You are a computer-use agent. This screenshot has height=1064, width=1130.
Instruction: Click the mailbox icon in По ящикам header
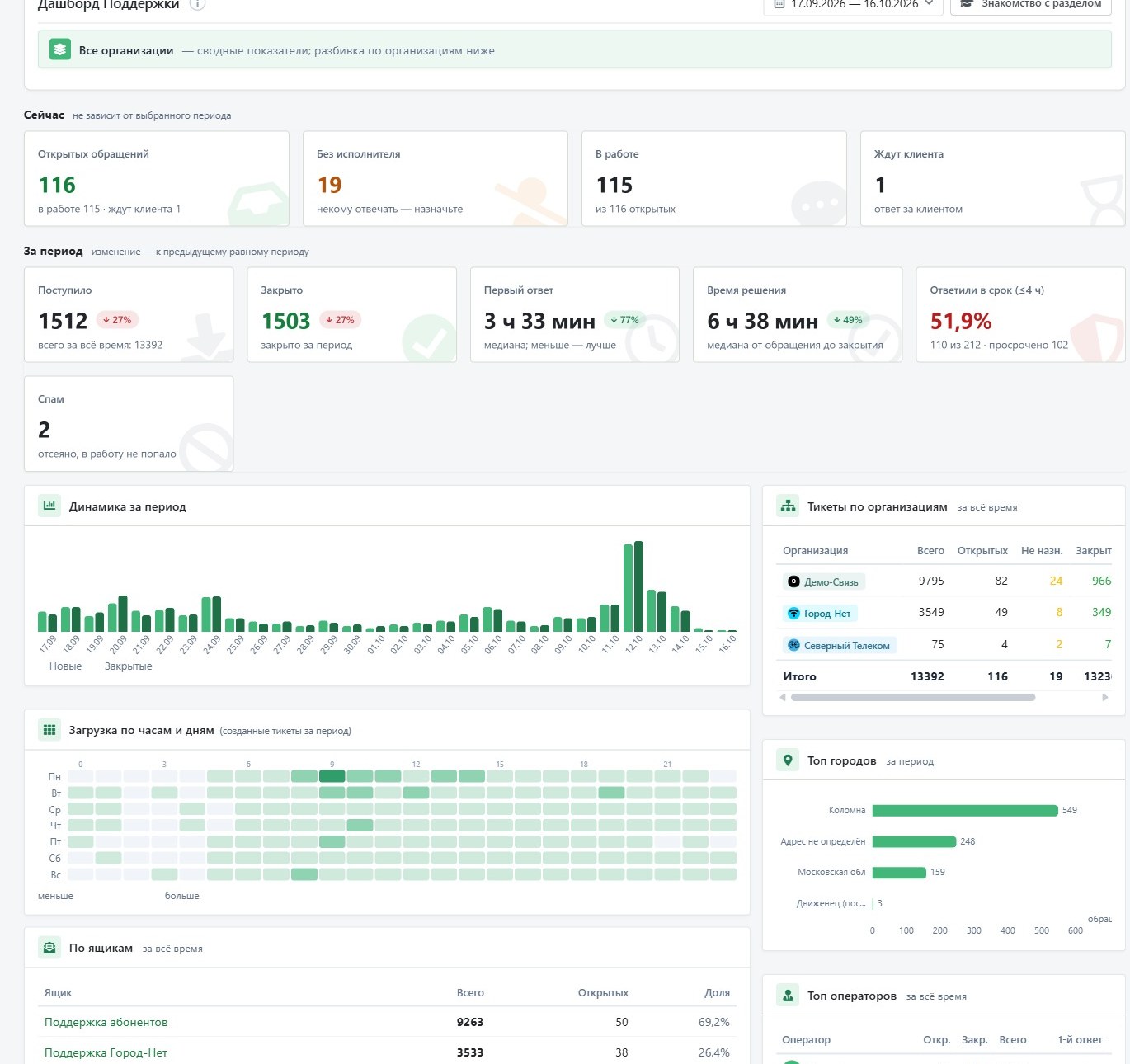coord(49,948)
